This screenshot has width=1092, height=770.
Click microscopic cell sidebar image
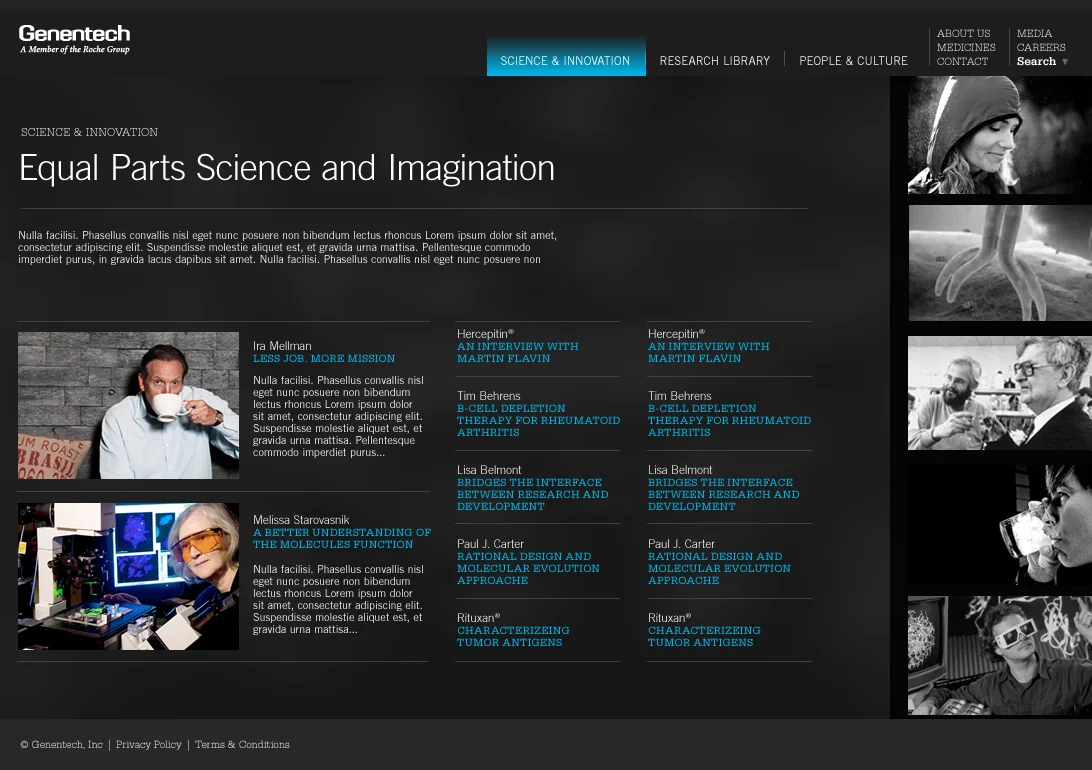(x=1000, y=263)
